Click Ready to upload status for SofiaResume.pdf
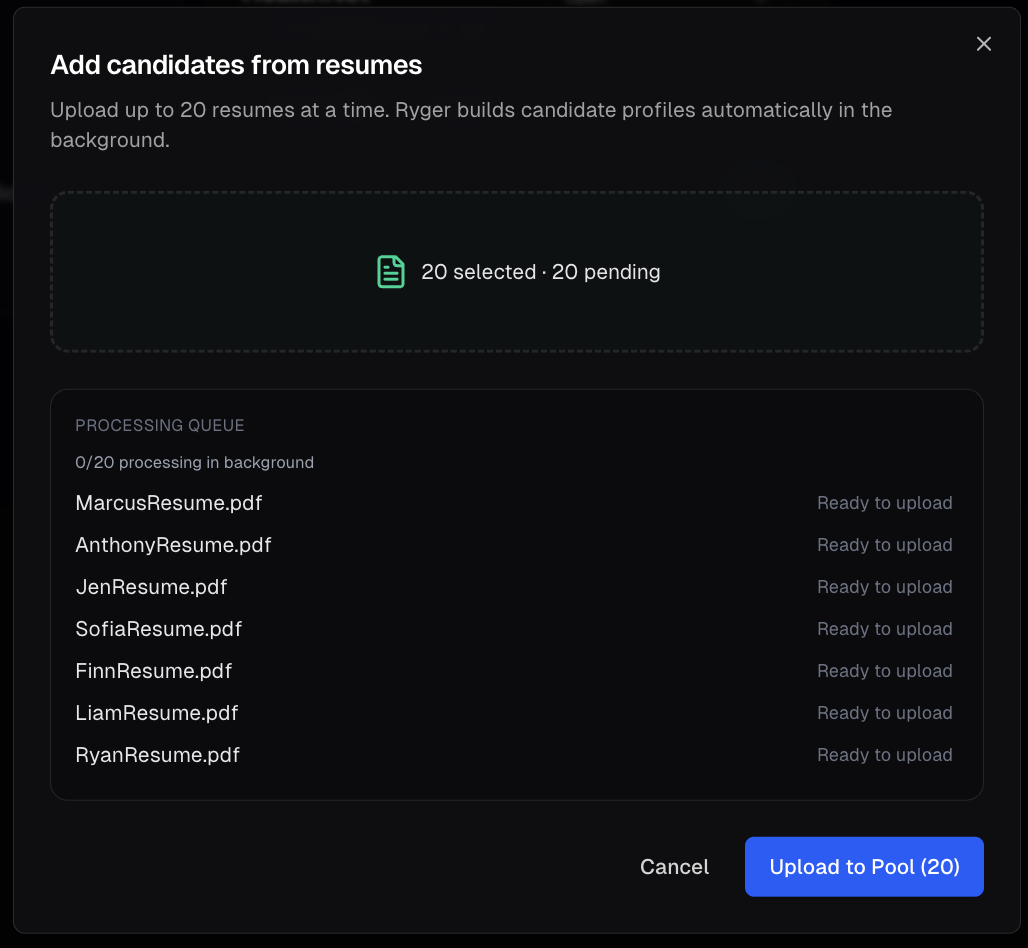 pyautogui.click(x=884, y=629)
